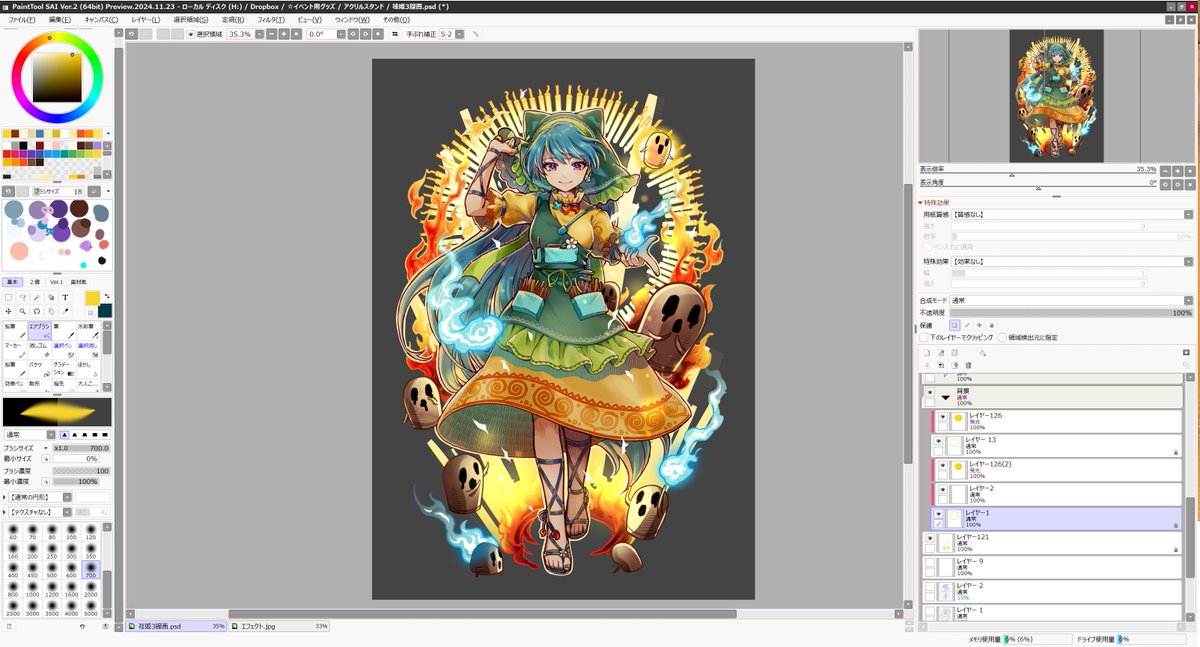
Task: Open zoom percentage 35.3% dropdown
Action: coord(260,34)
